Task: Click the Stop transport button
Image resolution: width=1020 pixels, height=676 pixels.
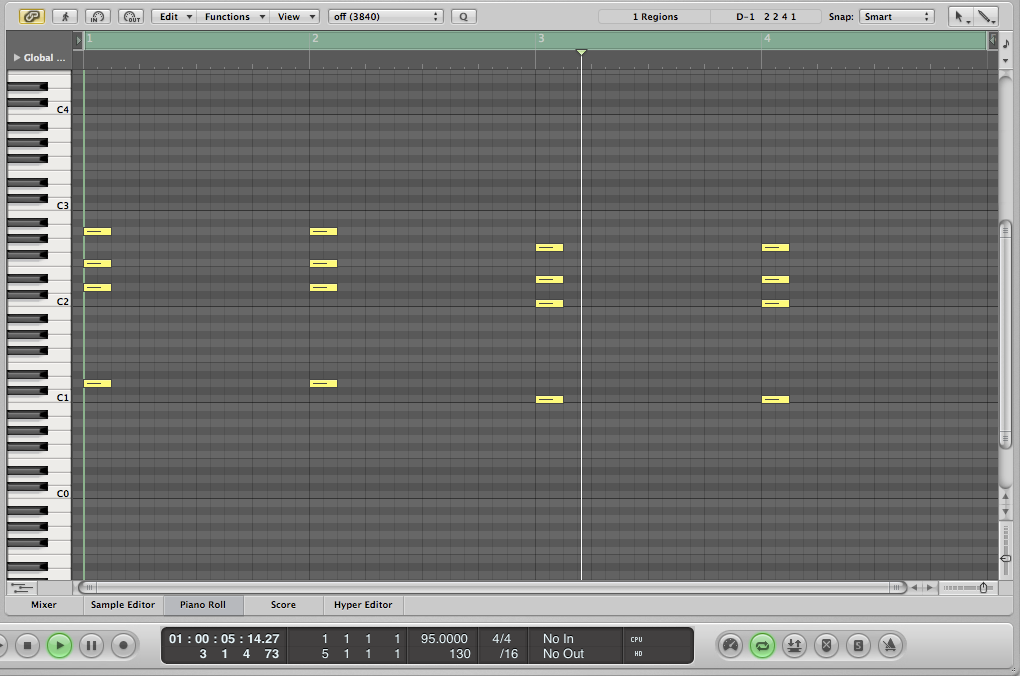Action: (x=27, y=645)
